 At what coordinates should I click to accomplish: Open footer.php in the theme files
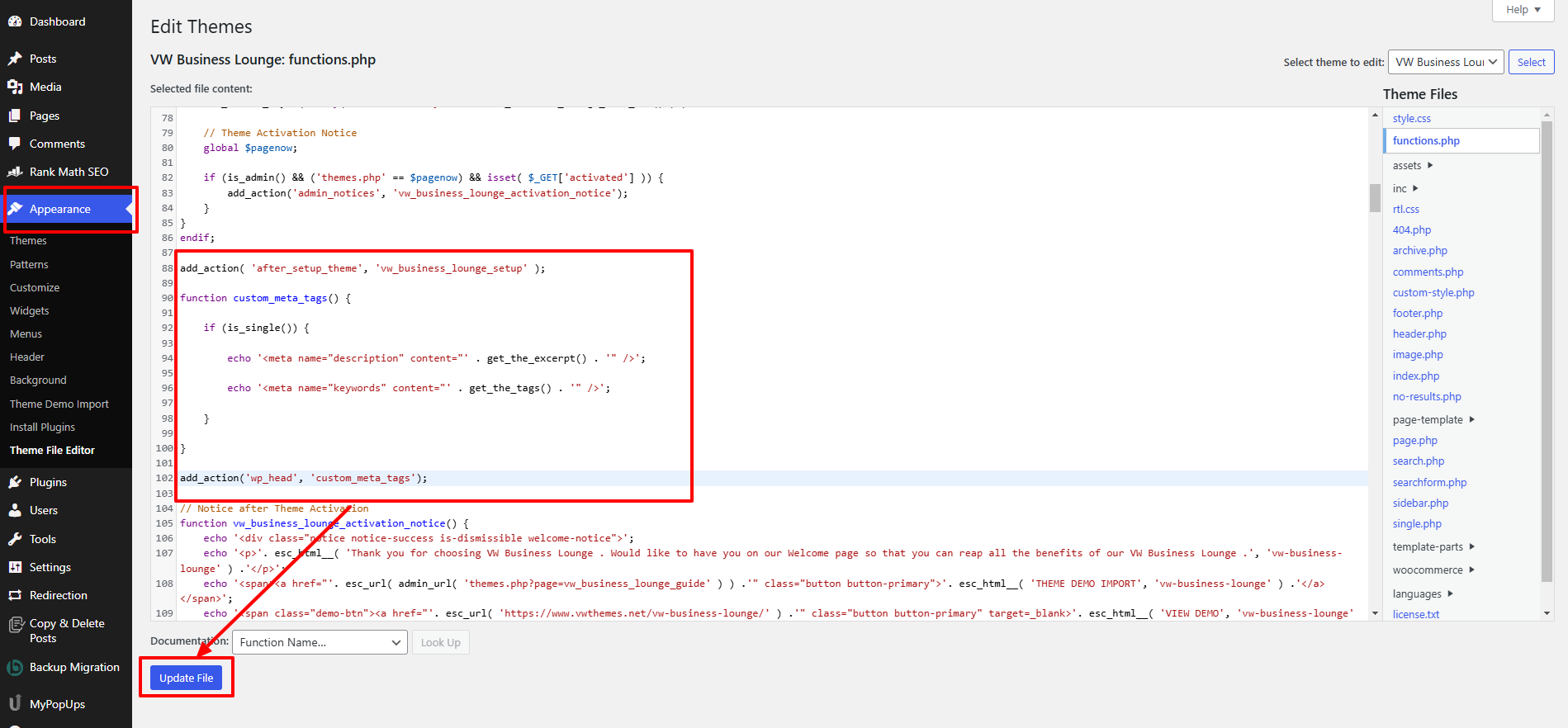click(x=1418, y=313)
